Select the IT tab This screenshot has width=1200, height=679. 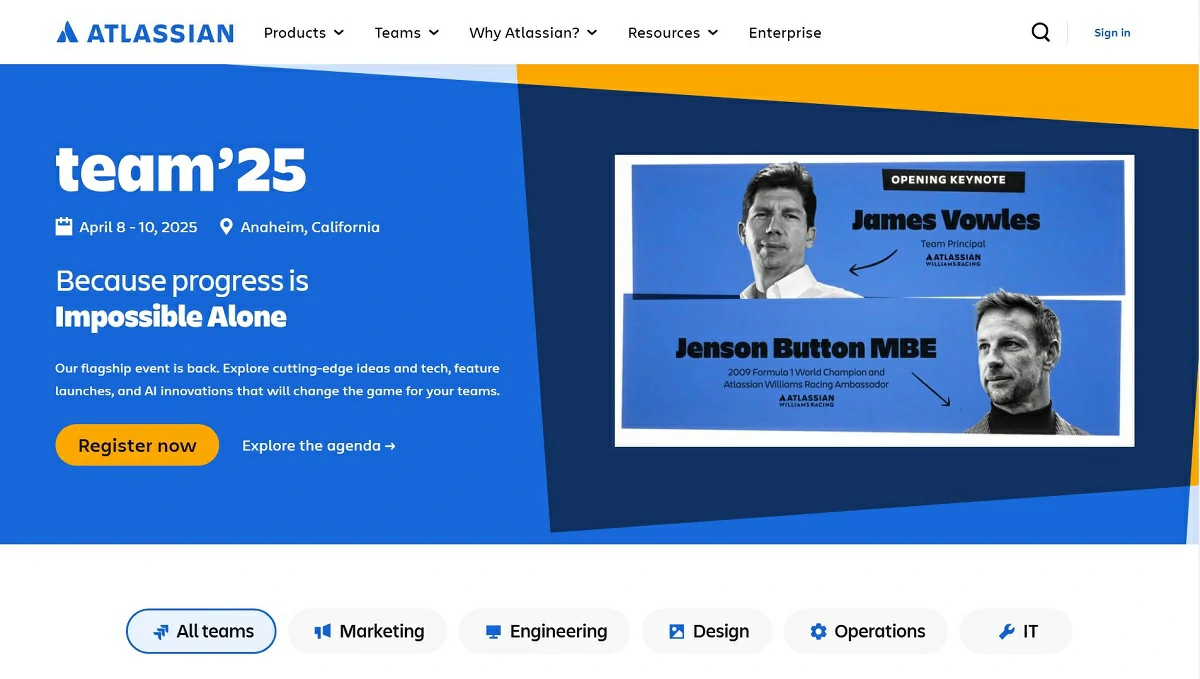1016,631
